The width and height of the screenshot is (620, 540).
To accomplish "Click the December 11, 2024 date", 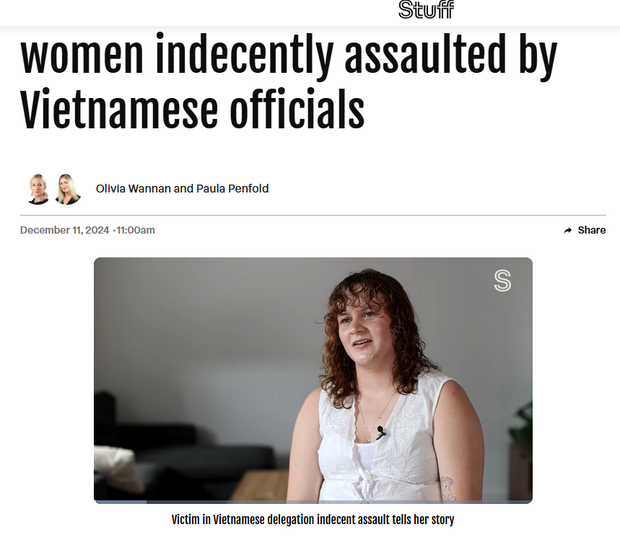I will click(x=64, y=230).
